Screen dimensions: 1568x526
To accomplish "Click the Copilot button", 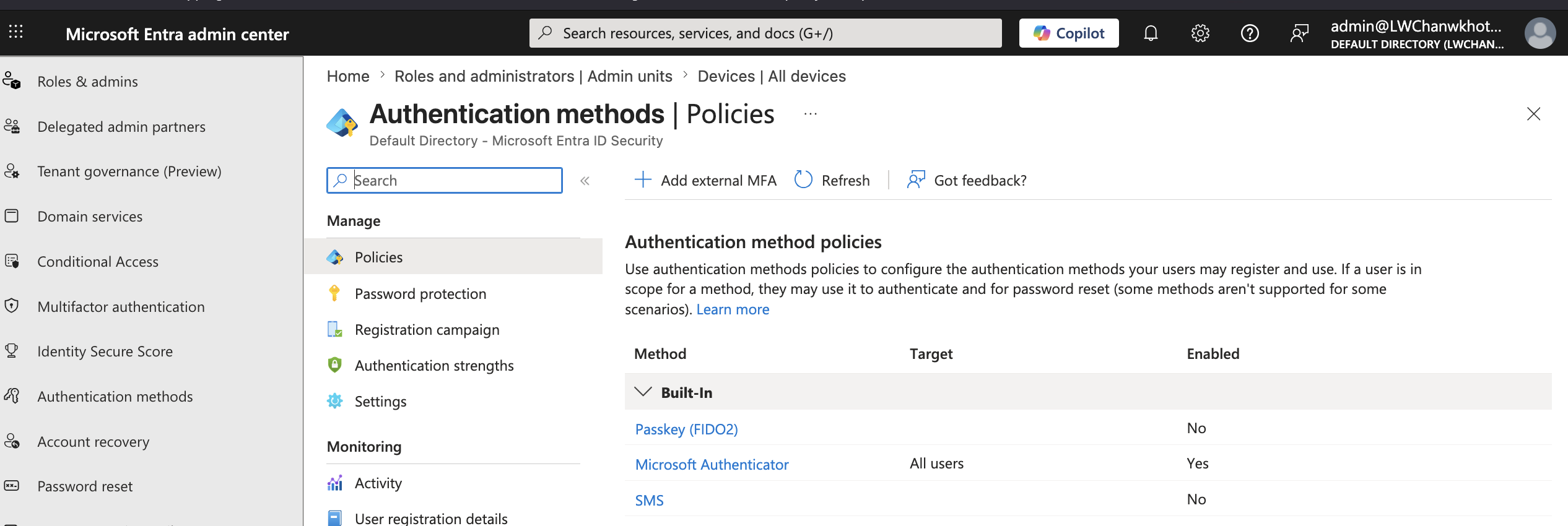I will [x=1069, y=33].
